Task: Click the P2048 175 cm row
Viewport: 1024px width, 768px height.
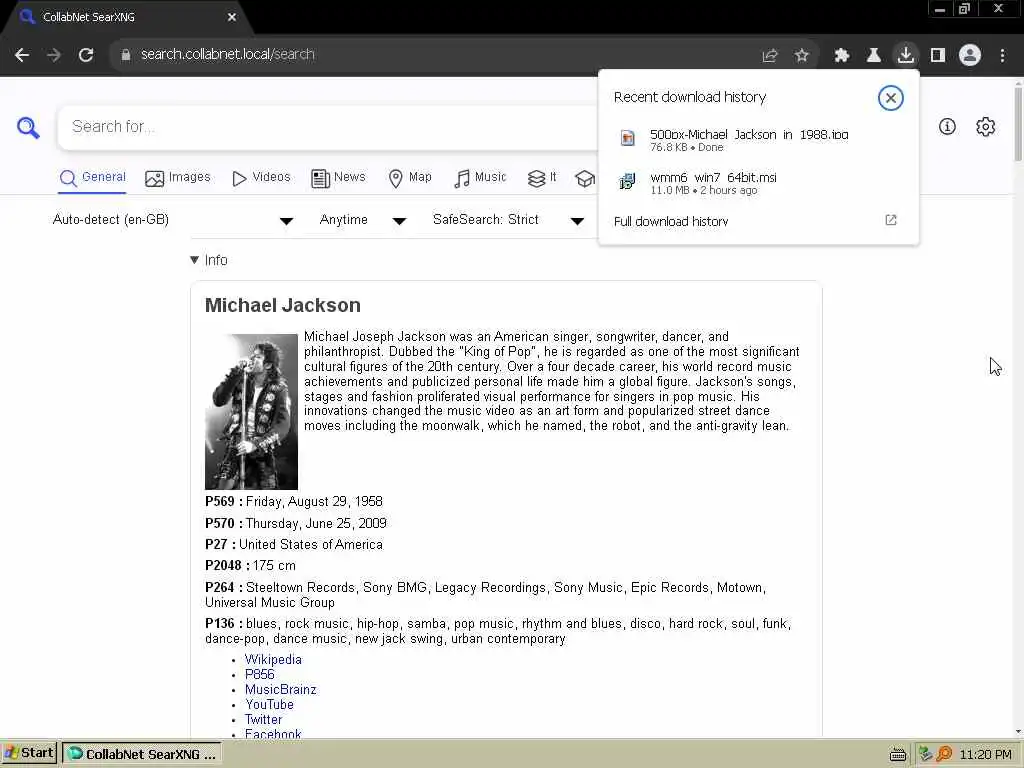Action: tap(250, 566)
